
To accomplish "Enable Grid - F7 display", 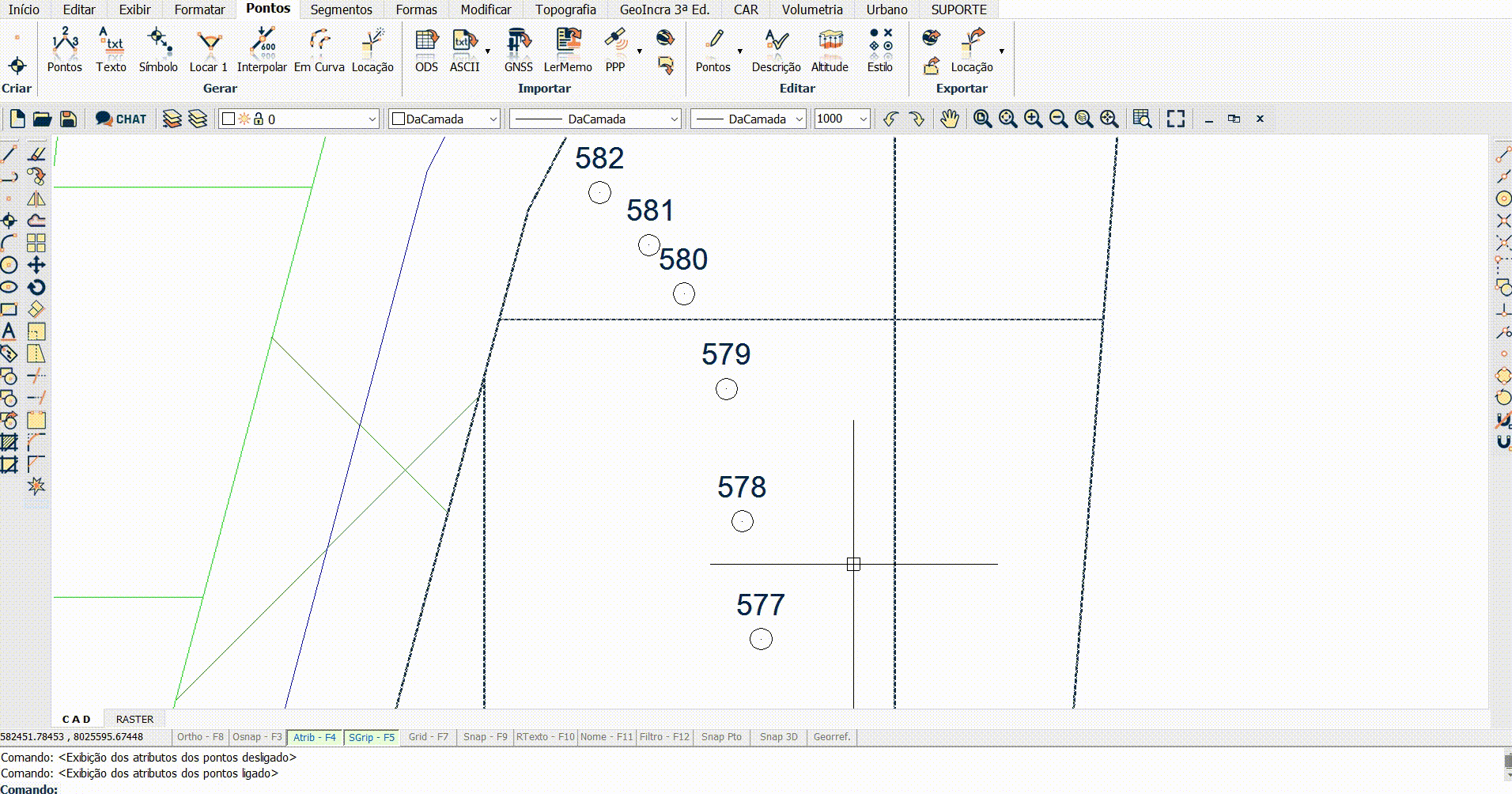I will (428, 737).
